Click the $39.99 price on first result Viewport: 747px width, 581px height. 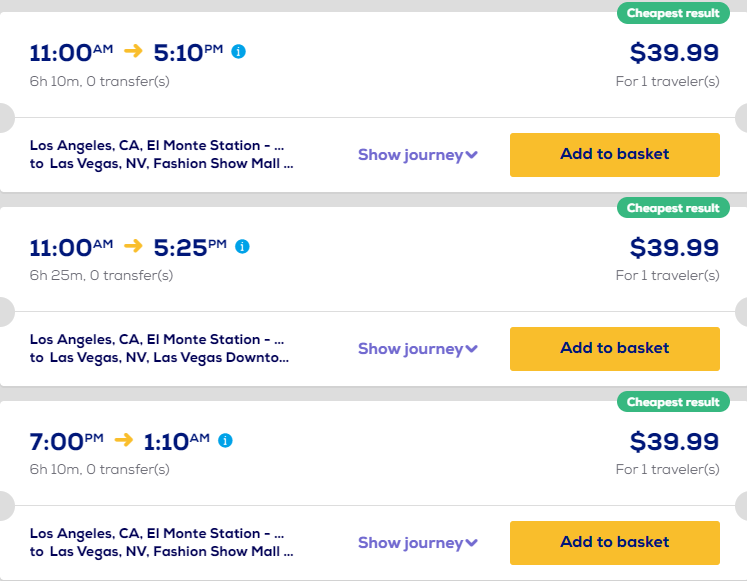[673, 52]
